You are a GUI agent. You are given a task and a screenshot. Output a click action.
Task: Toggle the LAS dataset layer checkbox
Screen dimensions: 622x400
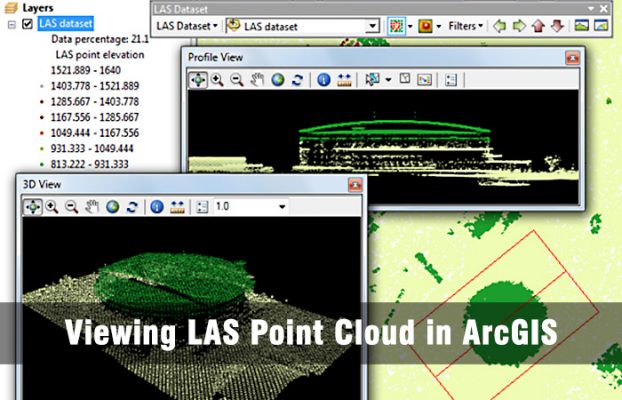(x=27, y=24)
